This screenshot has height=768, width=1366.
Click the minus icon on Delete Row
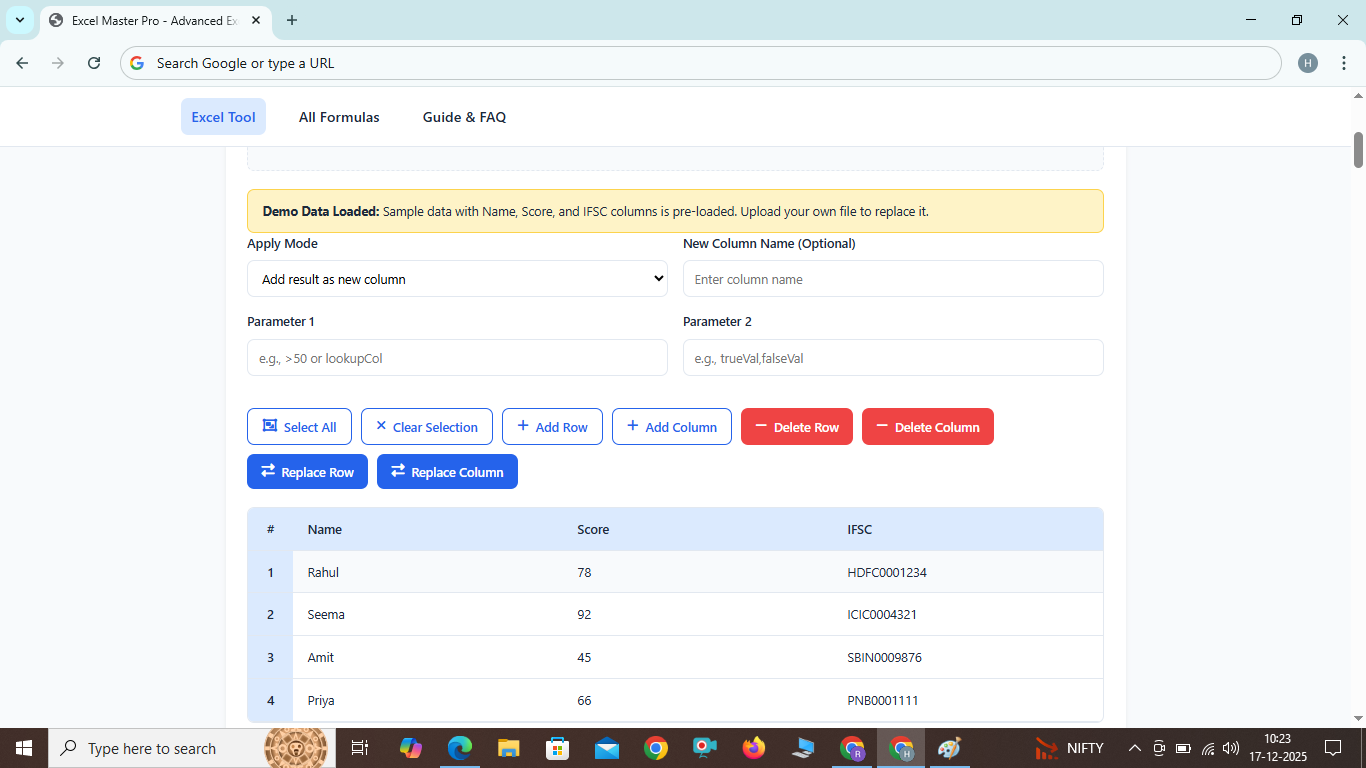tap(763, 426)
